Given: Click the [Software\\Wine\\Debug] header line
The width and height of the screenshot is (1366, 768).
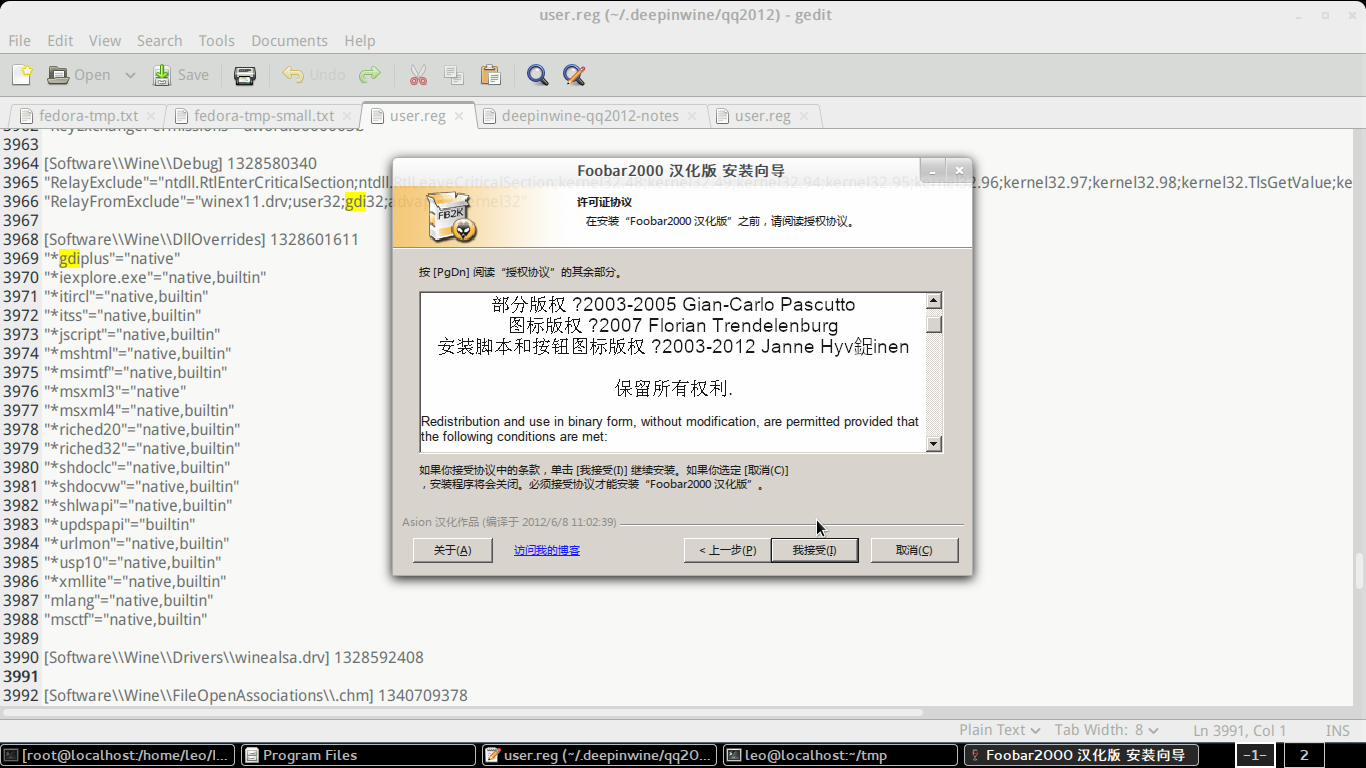Looking at the screenshot, I should coord(180,163).
